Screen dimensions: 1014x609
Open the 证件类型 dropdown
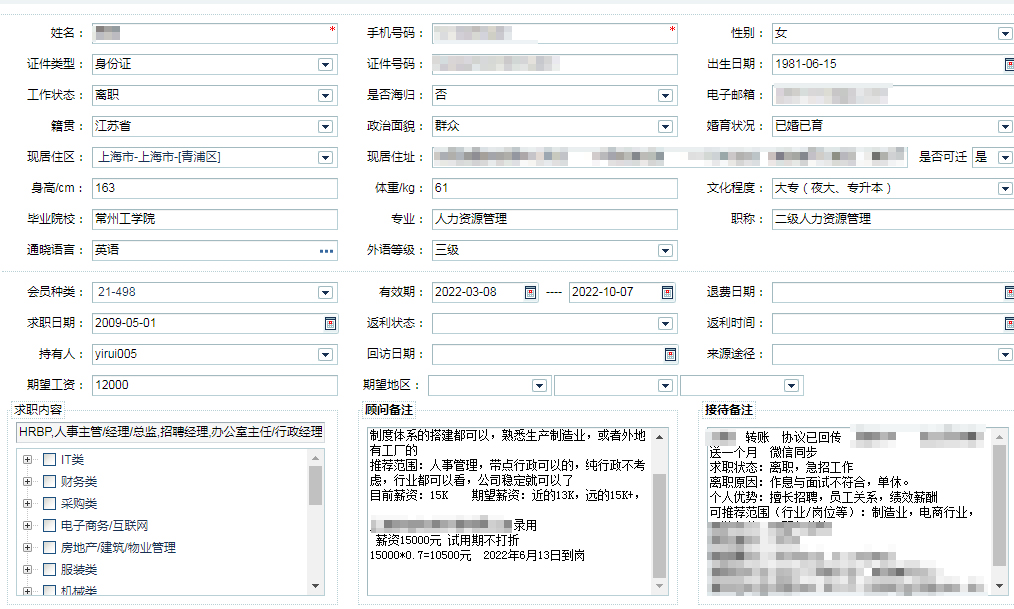click(325, 65)
